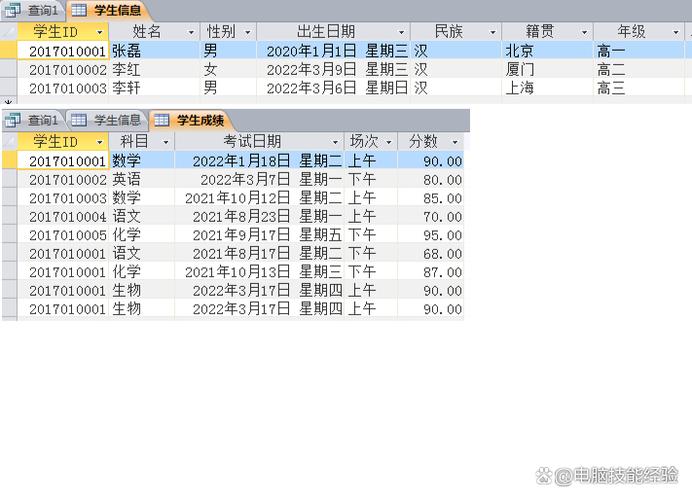Viewport: 692px width, 500px height.
Task: Click the 女 gender cell
Action: (228, 69)
